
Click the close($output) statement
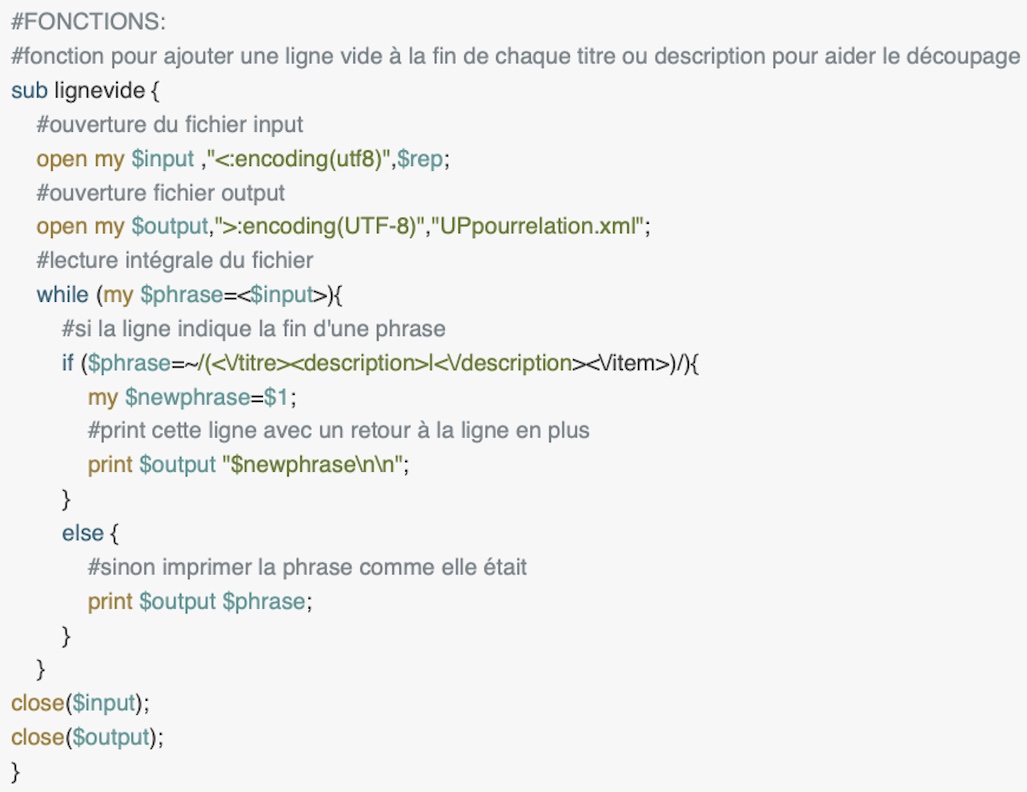[x=87, y=737]
